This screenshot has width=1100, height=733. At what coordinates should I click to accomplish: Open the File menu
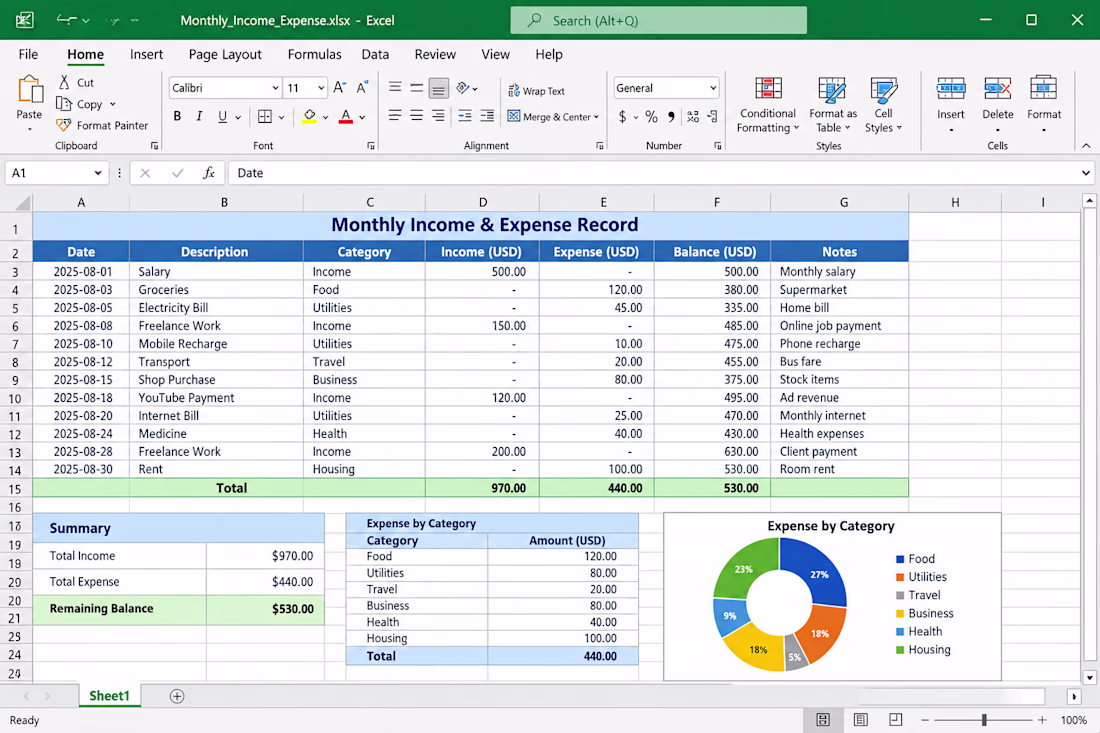[28, 54]
